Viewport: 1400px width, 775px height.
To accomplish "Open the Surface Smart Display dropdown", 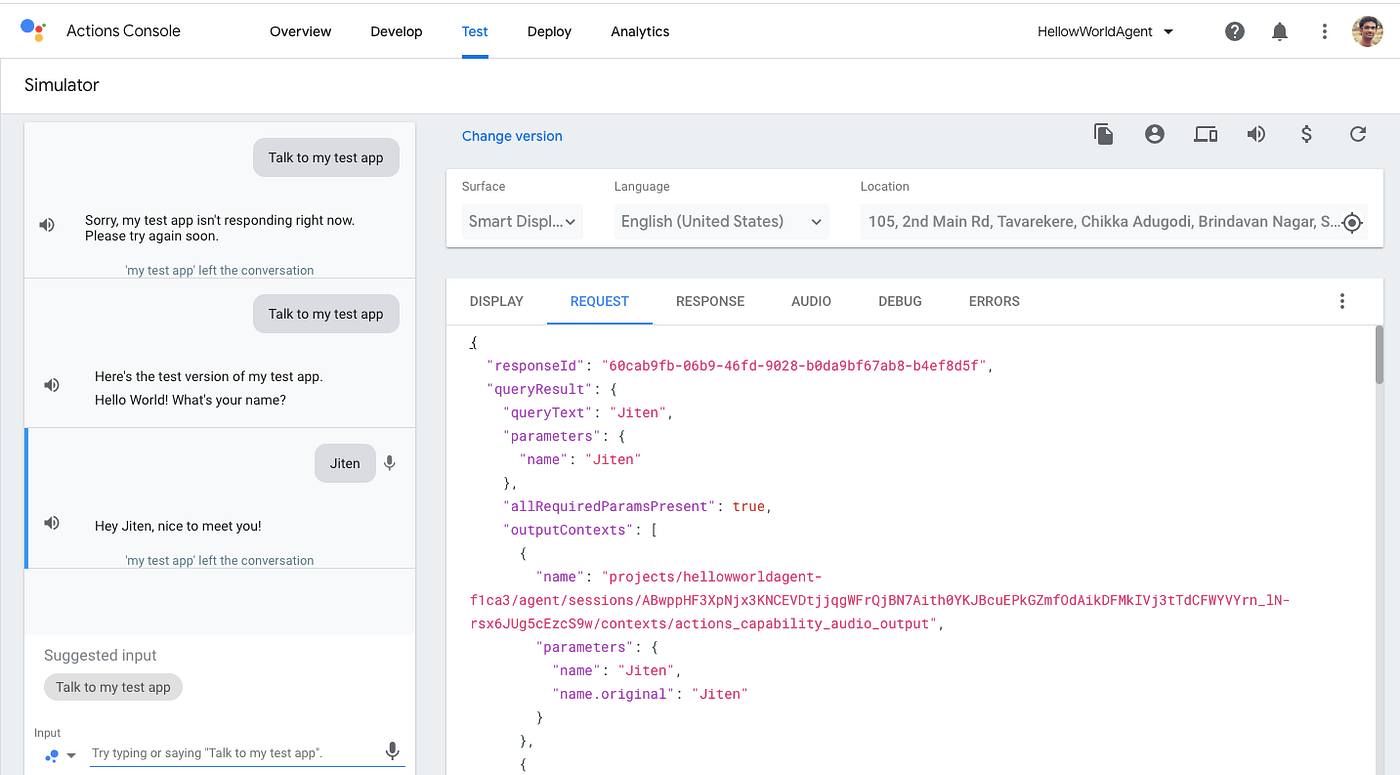I will [x=523, y=222].
